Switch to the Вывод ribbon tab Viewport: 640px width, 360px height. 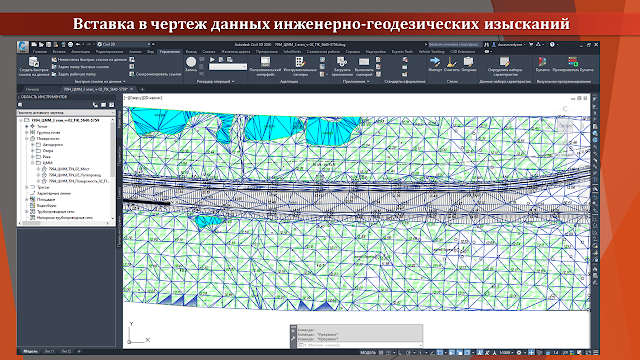pyautogui.click(x=191, y=52)
